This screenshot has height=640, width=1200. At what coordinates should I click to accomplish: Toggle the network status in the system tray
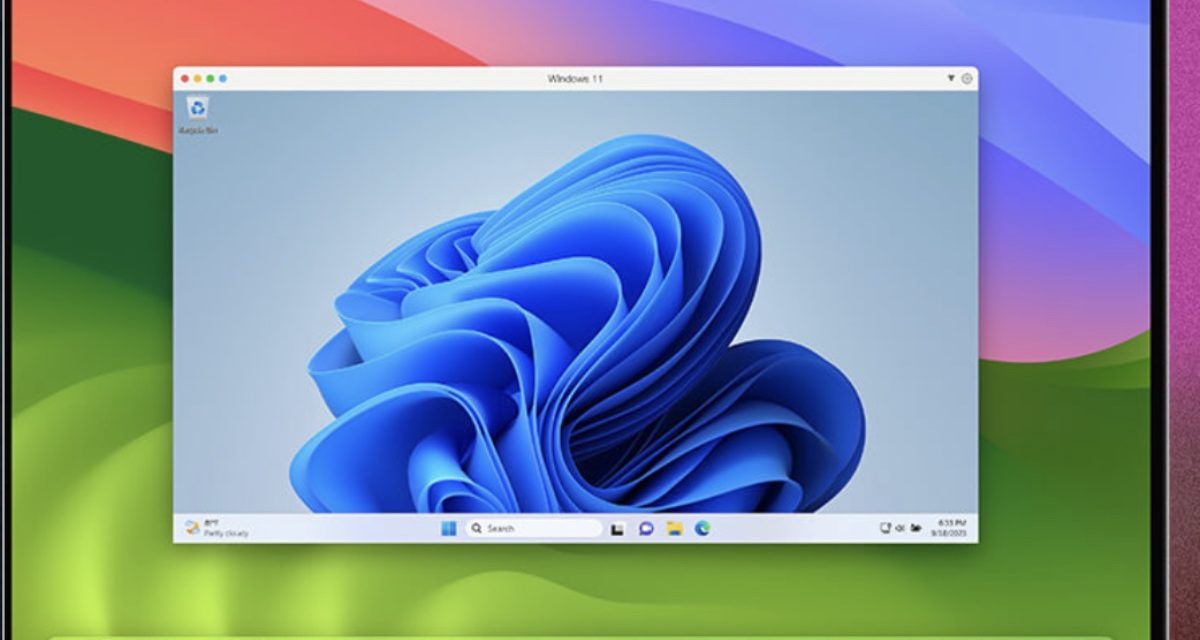click(886, 527)
